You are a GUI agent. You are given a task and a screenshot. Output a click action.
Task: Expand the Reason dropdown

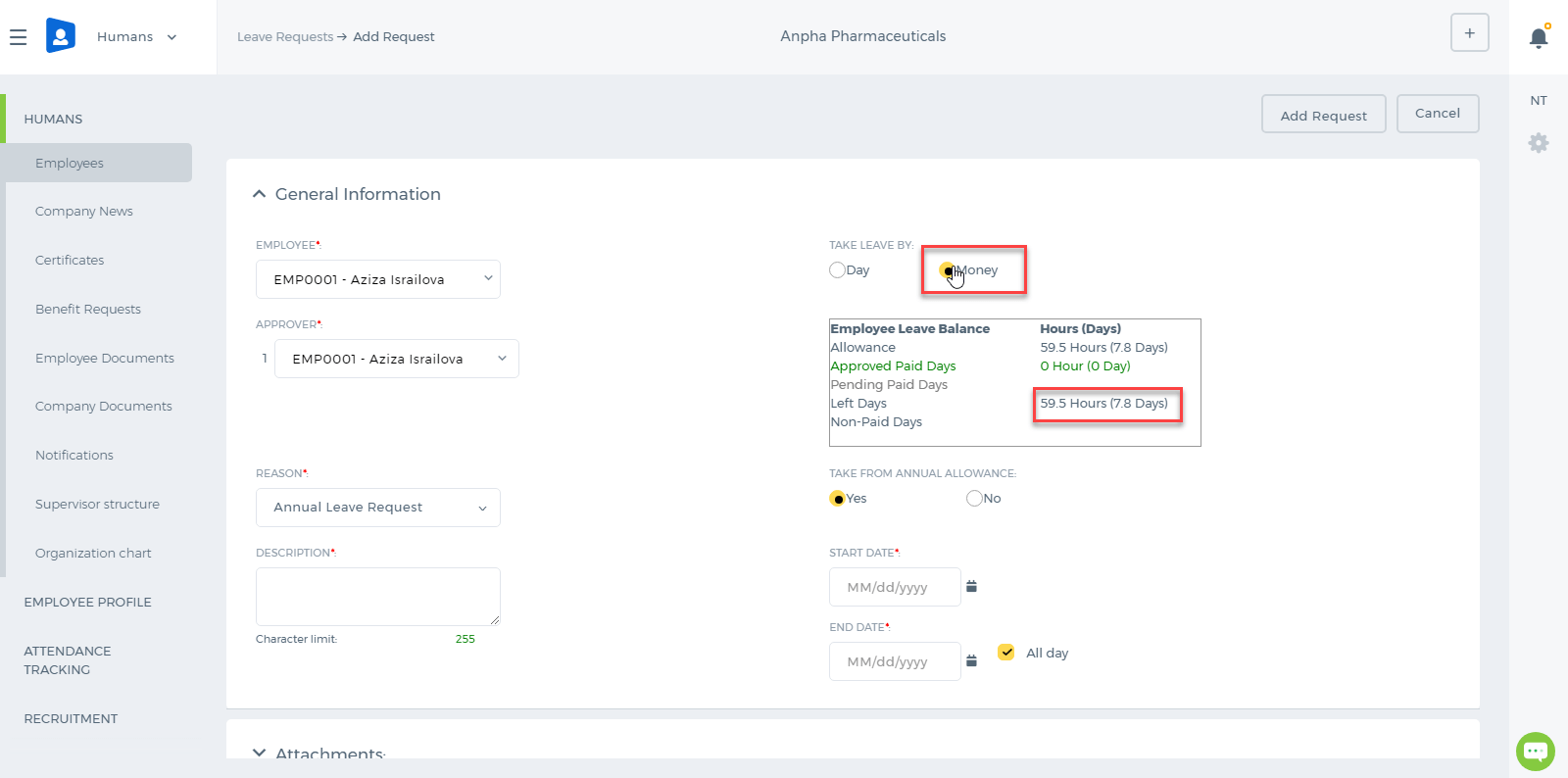tap(378, 508)
